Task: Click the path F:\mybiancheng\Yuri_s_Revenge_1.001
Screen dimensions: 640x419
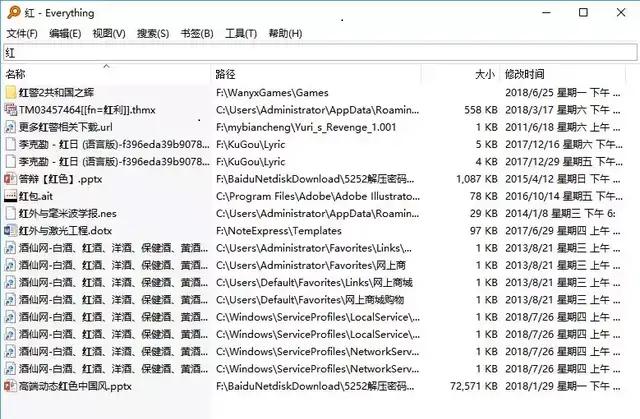Action: pyautogui.click(x=306, y=127)
